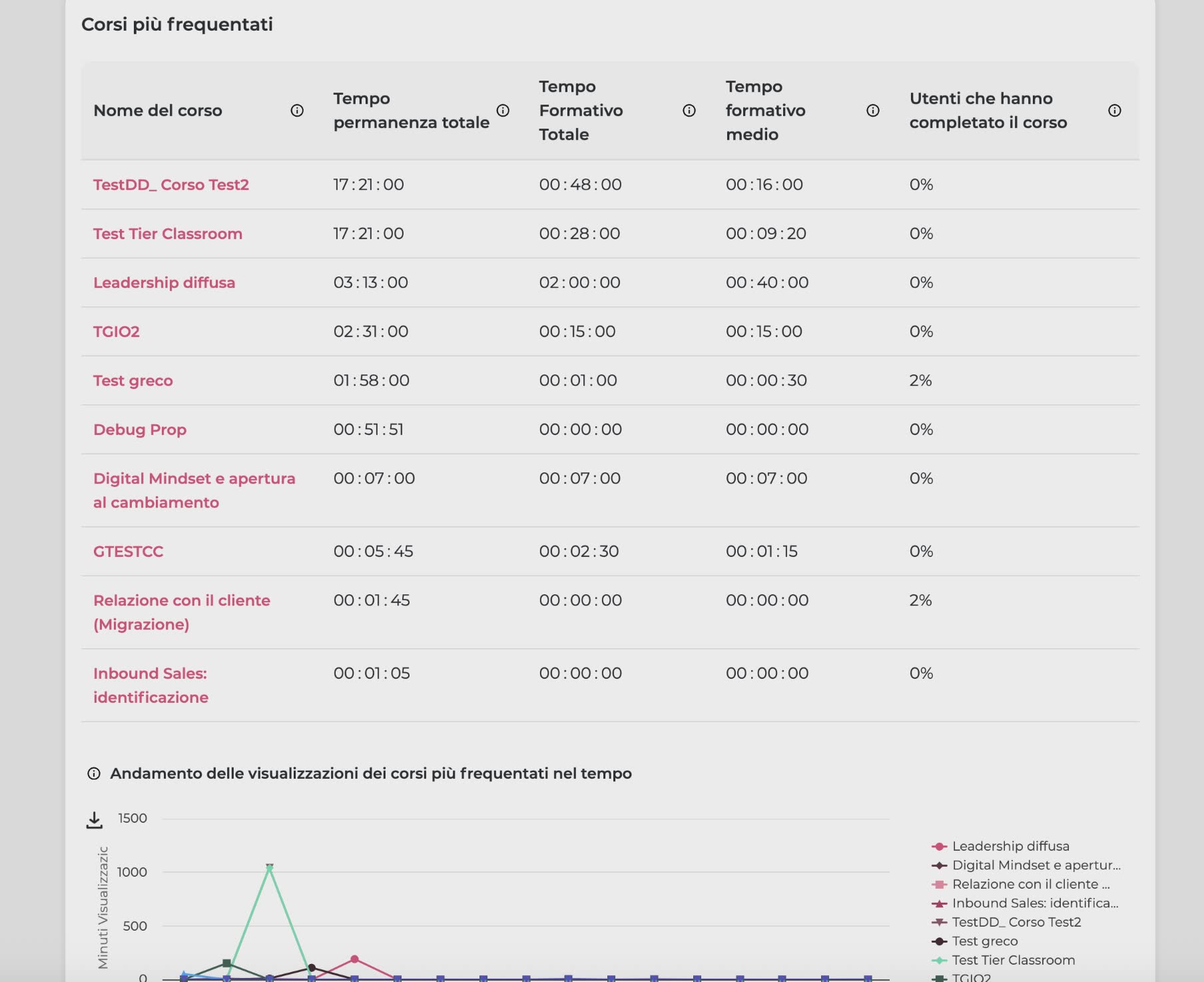Image resolution: width=1204 pixels, height=982 pixels.
Task: Click the green peak data point near 1000
Action: coord(270,868)
